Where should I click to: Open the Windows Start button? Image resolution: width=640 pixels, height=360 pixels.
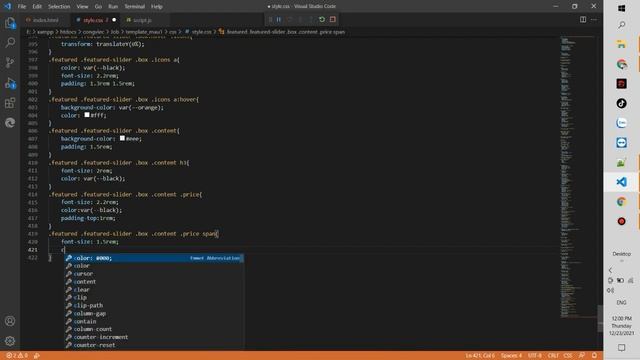(x=622, y=8)
